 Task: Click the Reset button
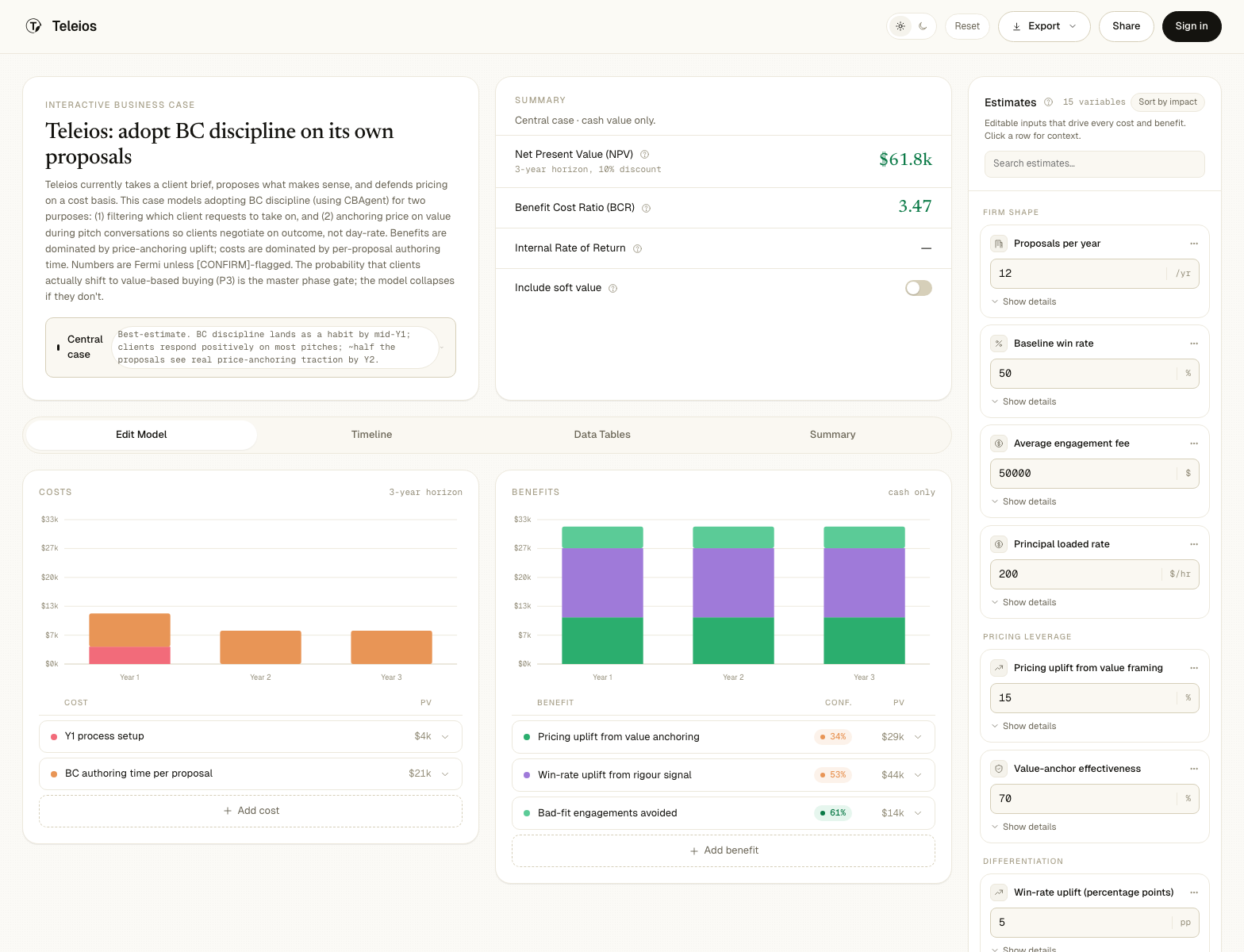tap(967, 26)
